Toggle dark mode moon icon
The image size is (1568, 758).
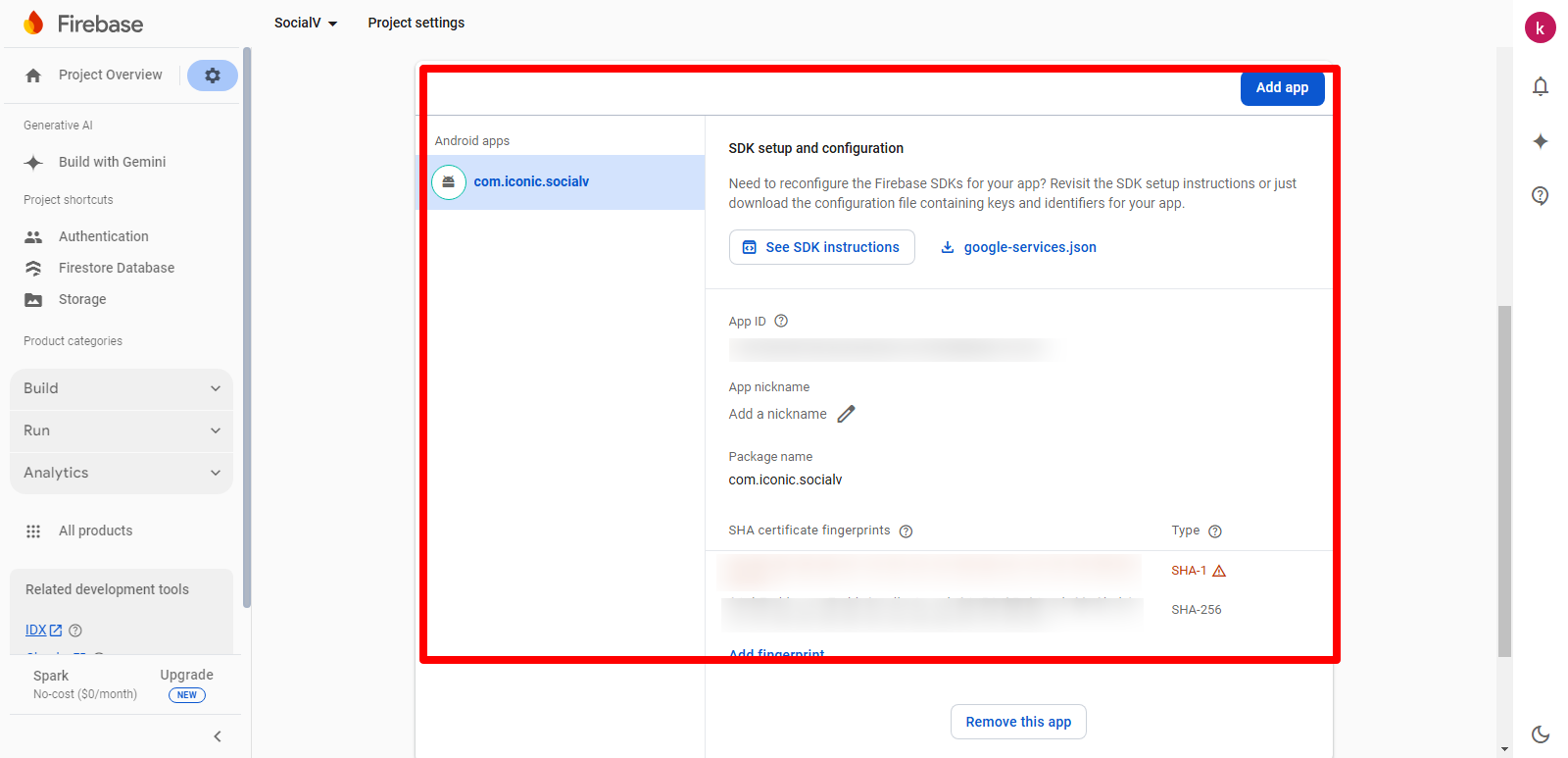tap(1540, 733)
